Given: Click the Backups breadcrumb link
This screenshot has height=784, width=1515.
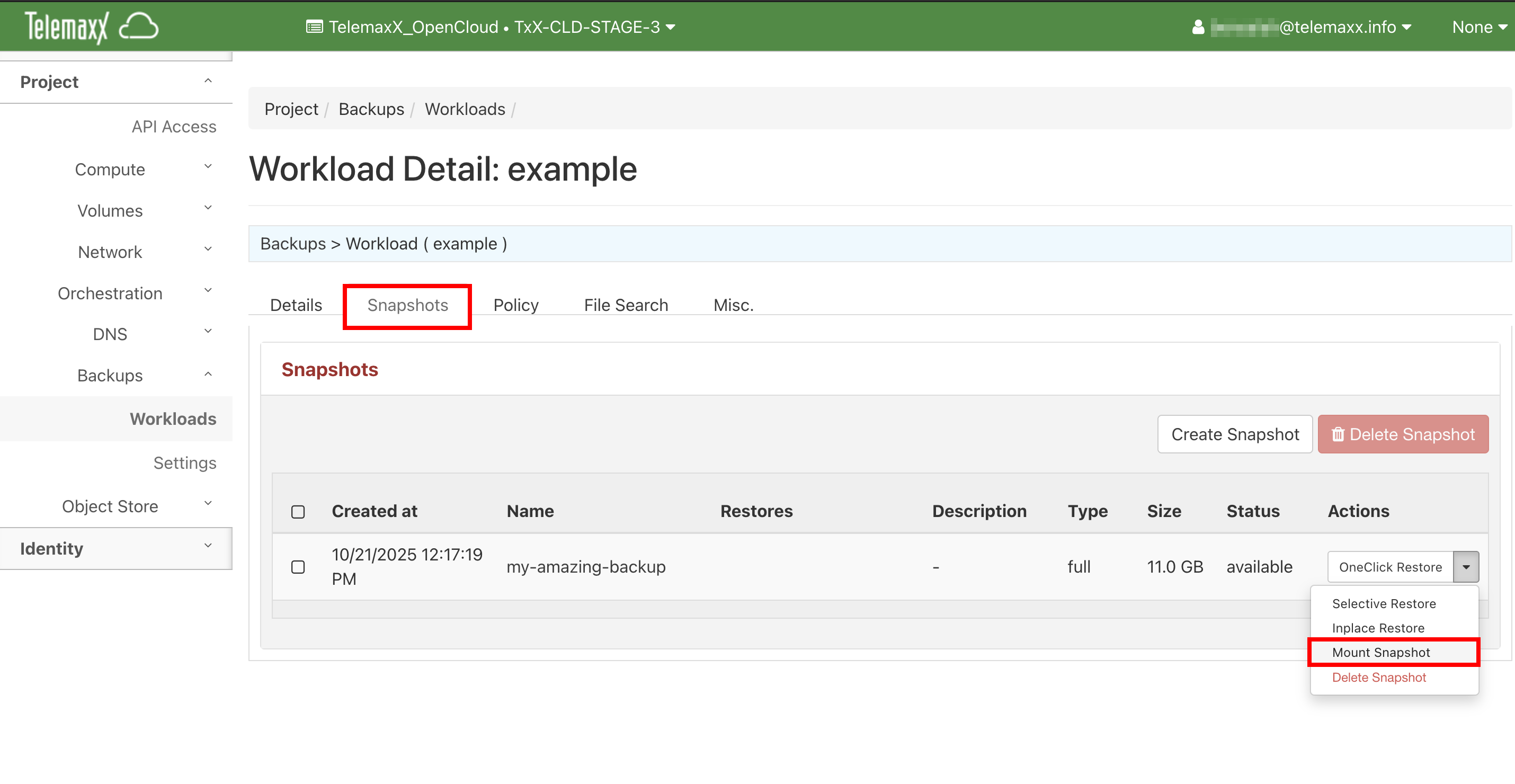Looking at the screenshot, I should (371, 110).
